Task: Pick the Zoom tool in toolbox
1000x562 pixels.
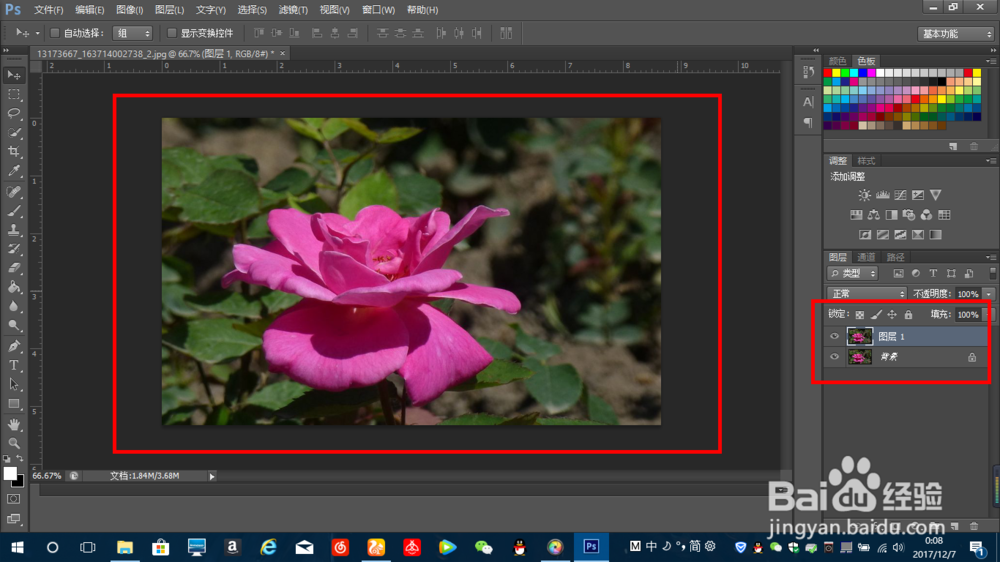Action: [x=14, y=442]
